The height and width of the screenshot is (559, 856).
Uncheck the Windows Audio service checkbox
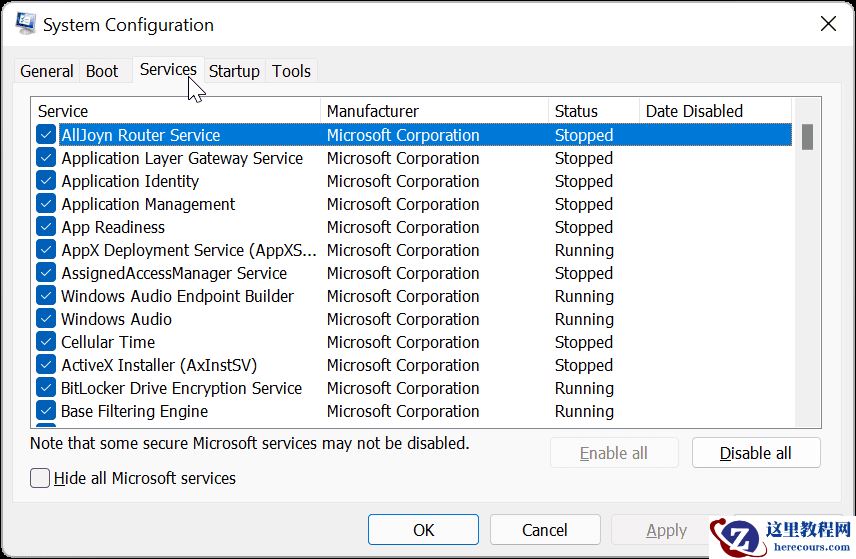pyautogui.click(x=46, y=319)
